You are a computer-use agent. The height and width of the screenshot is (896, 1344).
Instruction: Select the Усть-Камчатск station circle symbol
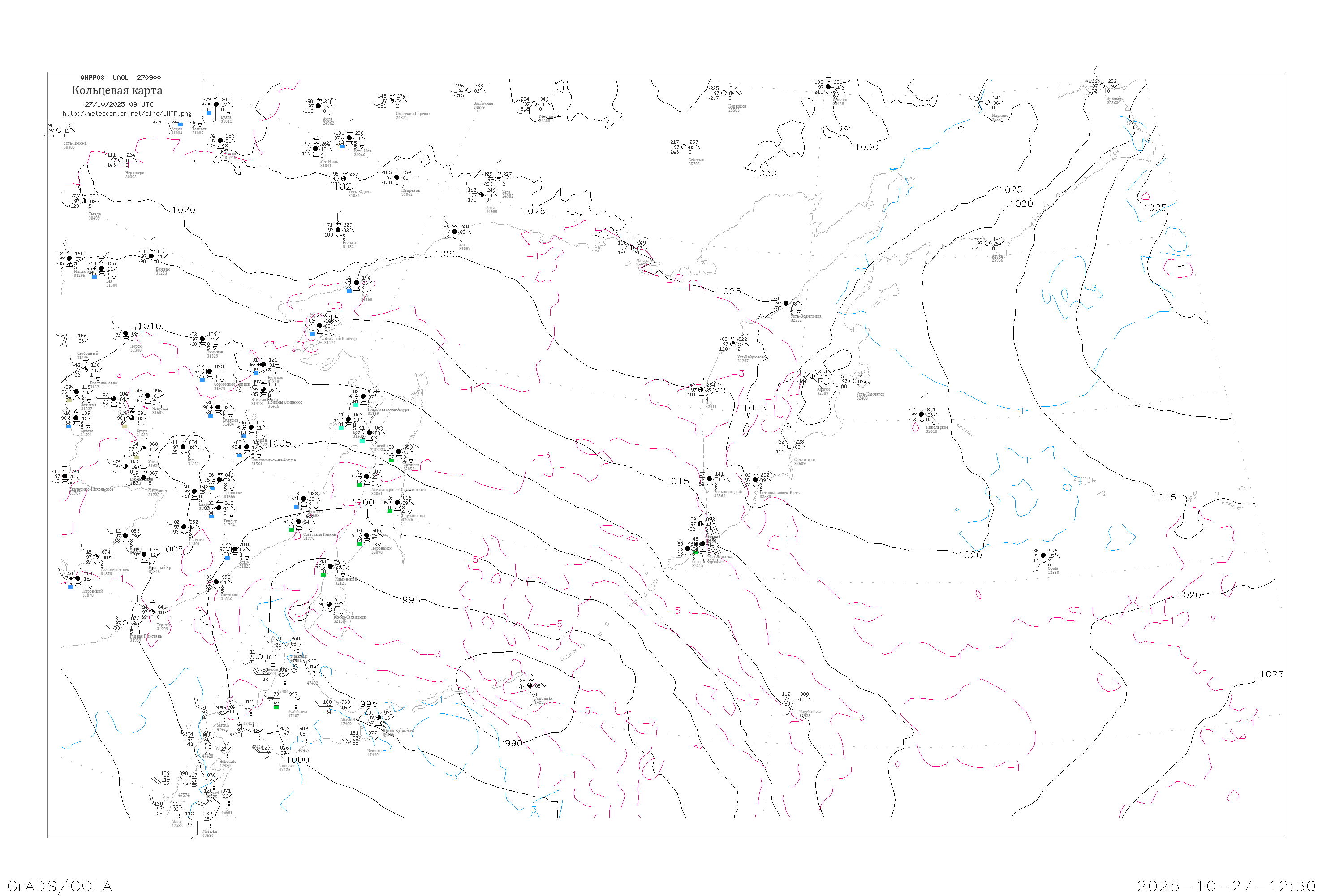coord(852,381)
